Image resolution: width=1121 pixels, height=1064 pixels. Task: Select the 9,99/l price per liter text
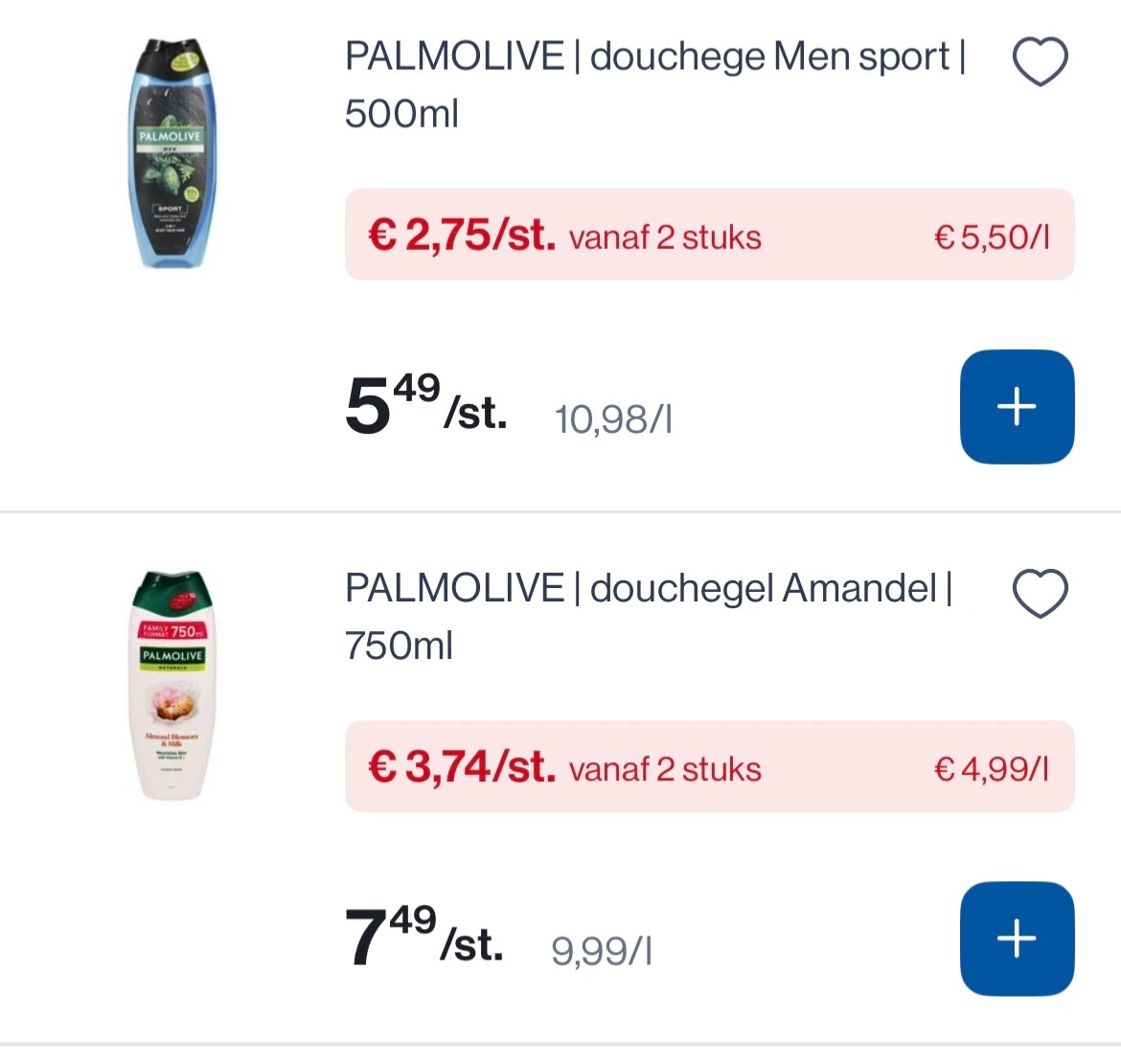click(x=601, y=951)
